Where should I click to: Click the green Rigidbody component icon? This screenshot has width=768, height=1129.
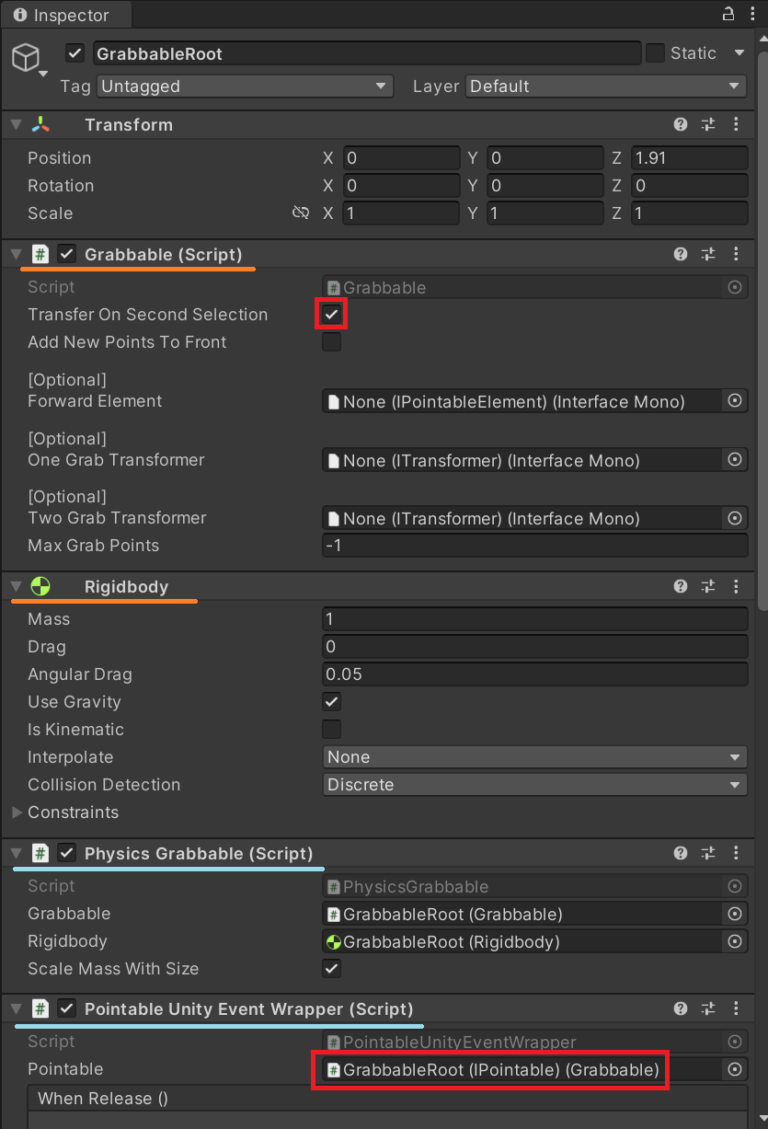40,587
